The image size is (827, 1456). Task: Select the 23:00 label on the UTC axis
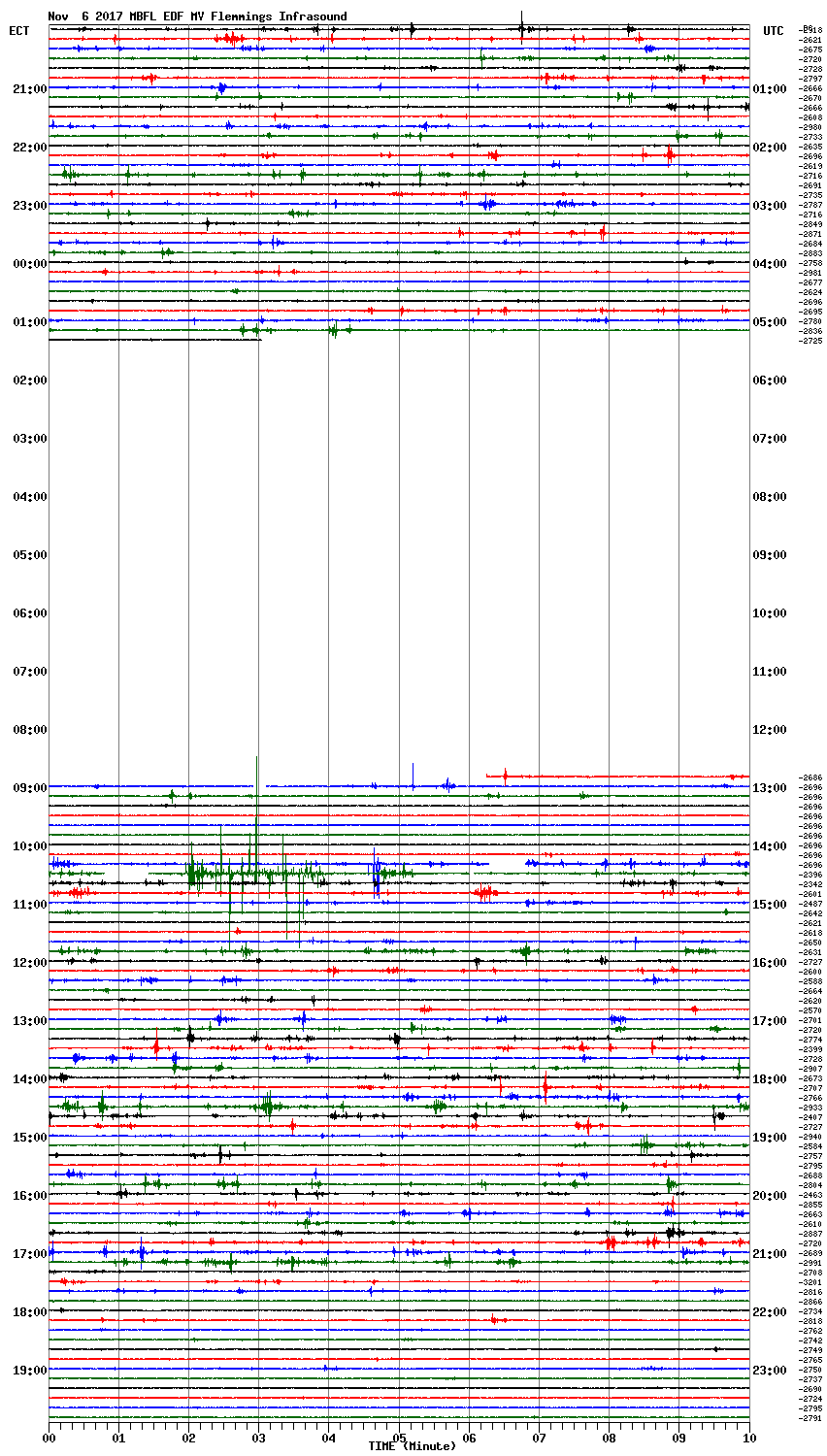click(770, 1371)
